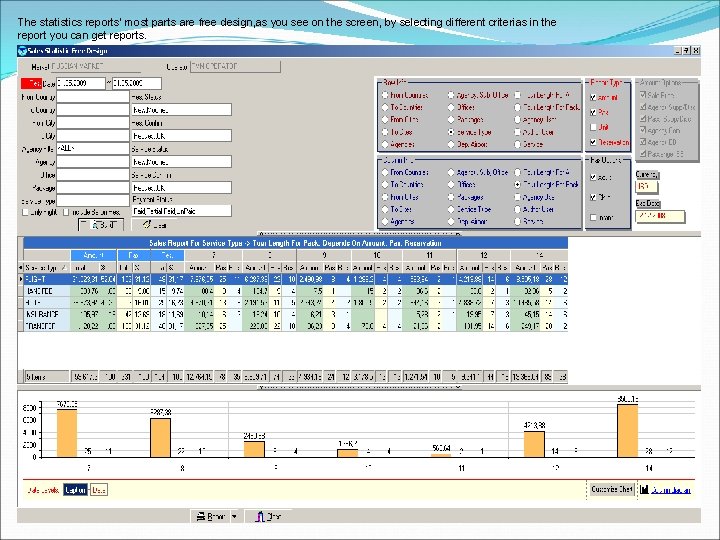
Task: Click the blue Amount column header
Action: (93, 255)
